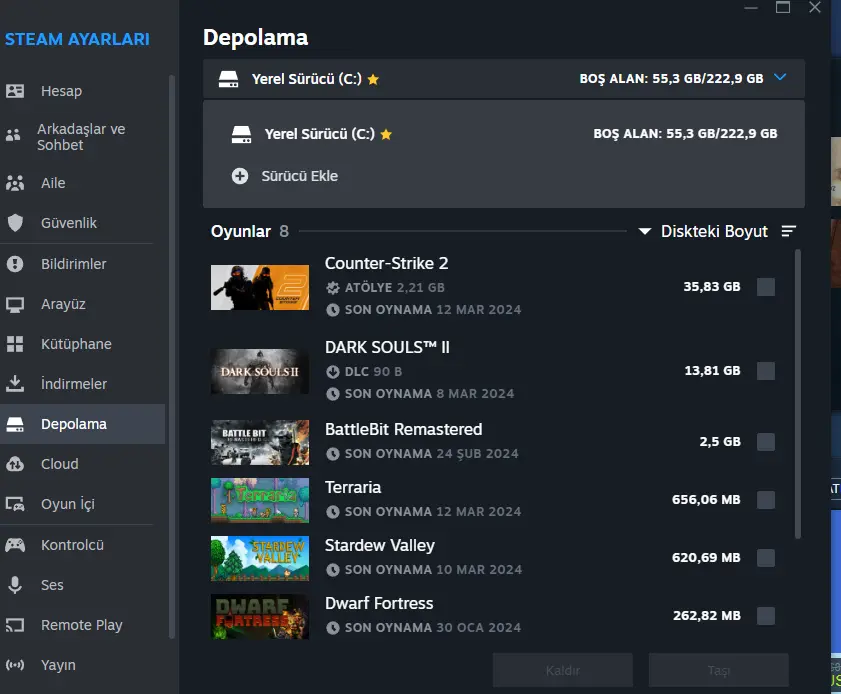Screen dimensions: 841x694
Task: Click the sort order lines icon next to Diskteki Boyut
Action: [788, 231]
